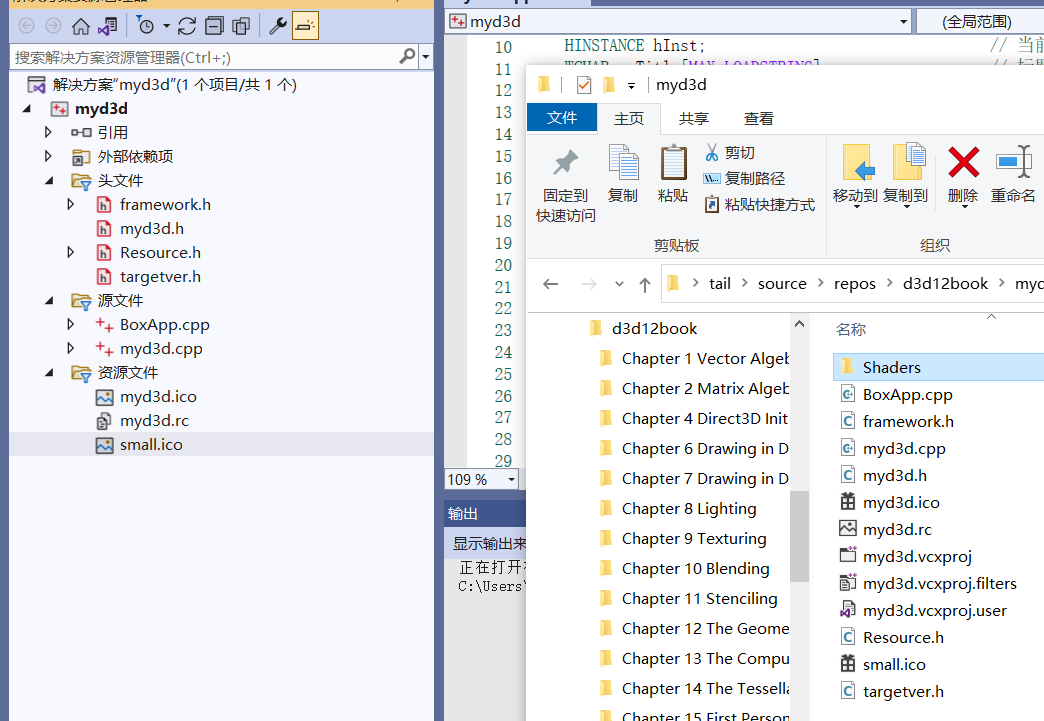Expand BoxApp.cpp in the tree
The image size is (1044, 721).
click(71, 324)
